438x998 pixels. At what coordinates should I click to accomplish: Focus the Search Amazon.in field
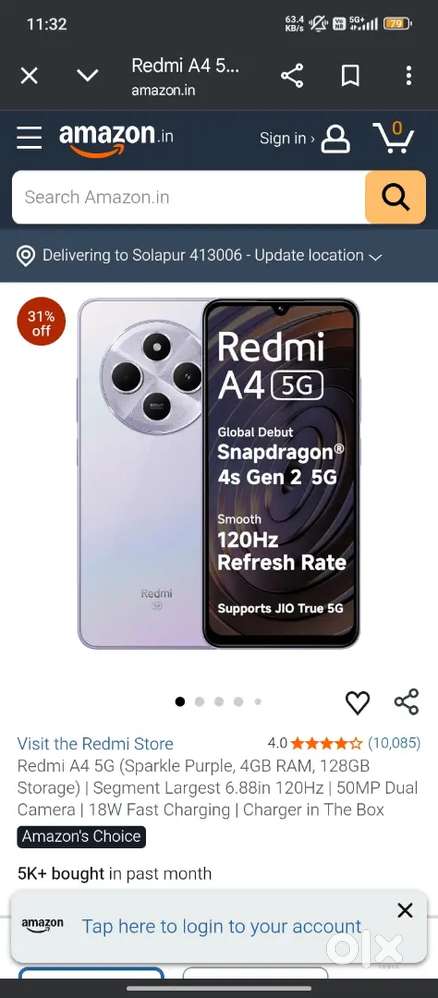point(188,197)
